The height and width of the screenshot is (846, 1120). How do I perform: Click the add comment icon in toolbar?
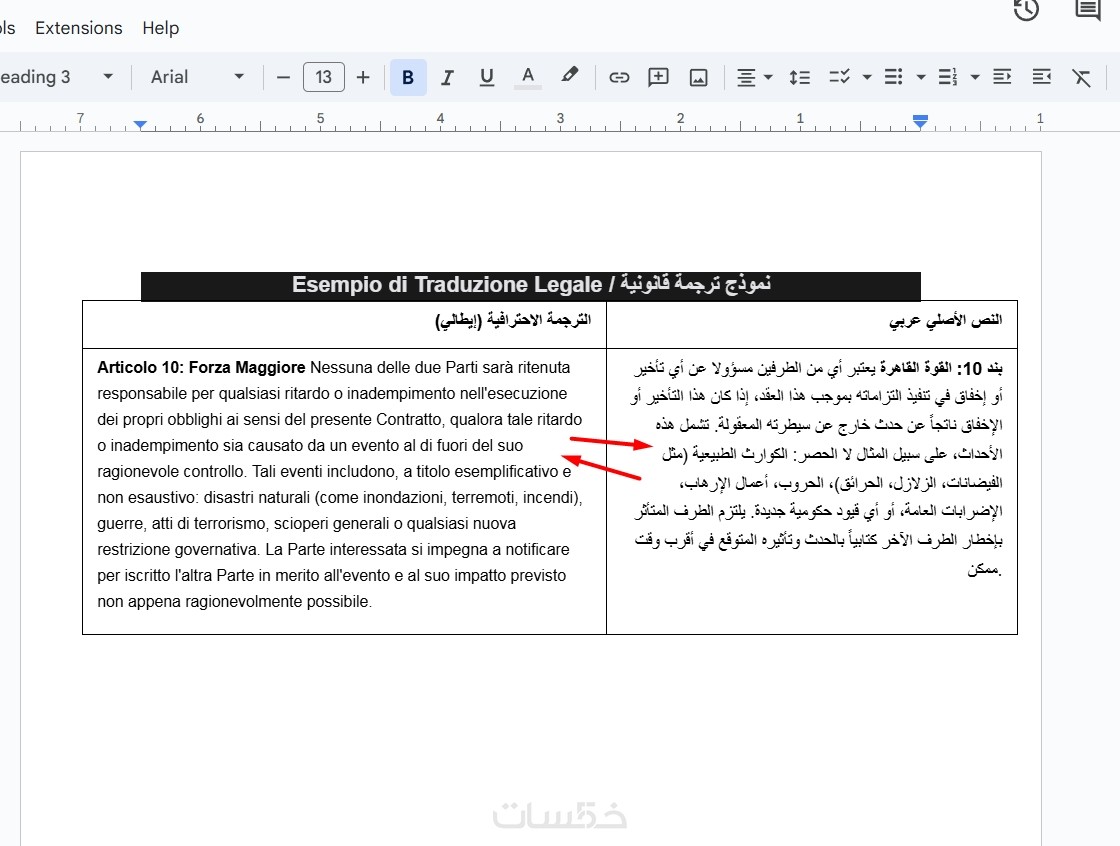coord(658,77)
